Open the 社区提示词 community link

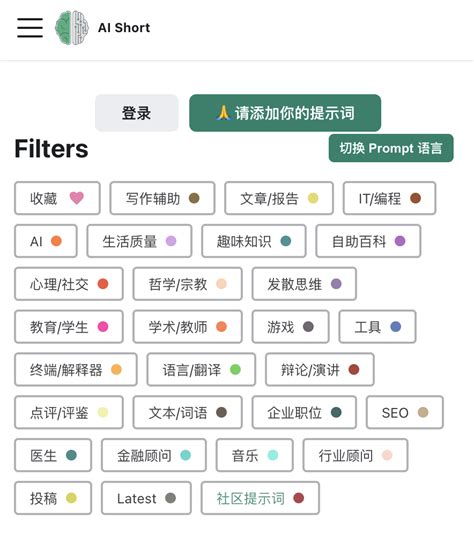(260, 498)
